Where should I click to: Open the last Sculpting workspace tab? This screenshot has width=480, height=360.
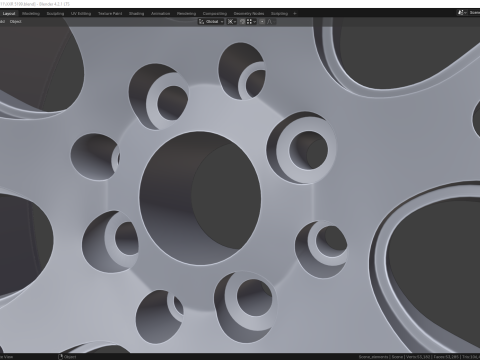click(279, 14)
